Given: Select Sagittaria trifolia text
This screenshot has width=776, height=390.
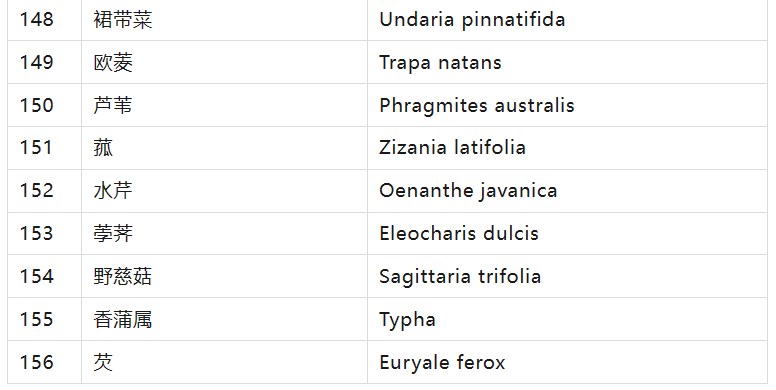Looking at the screenshot, I should pos(460,277).
